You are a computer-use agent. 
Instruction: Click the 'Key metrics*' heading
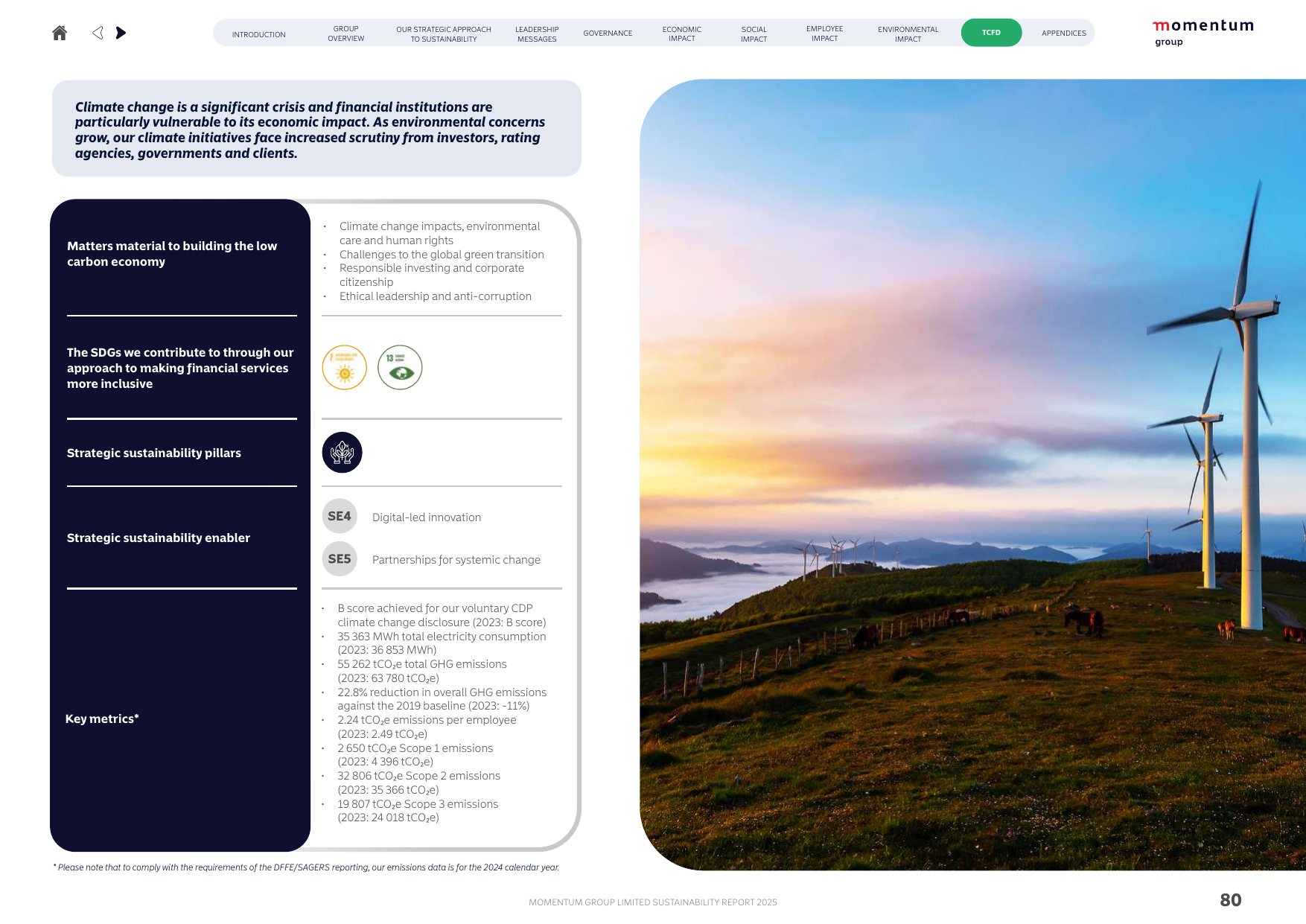102,719
